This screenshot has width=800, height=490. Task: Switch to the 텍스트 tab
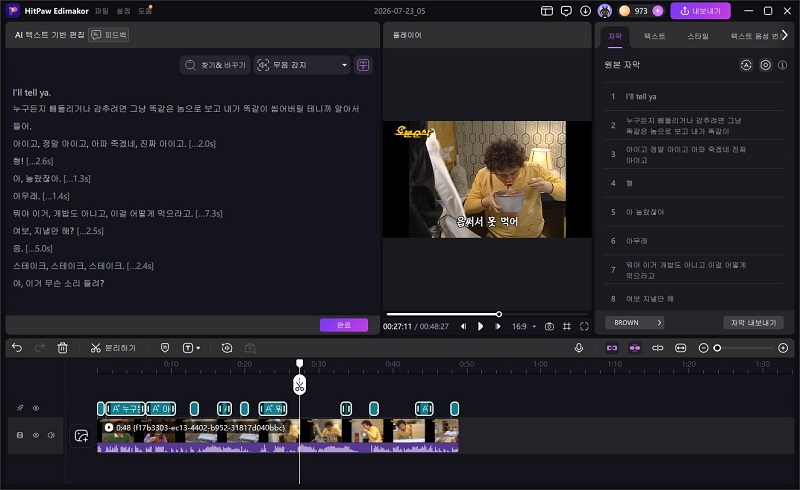654,36
